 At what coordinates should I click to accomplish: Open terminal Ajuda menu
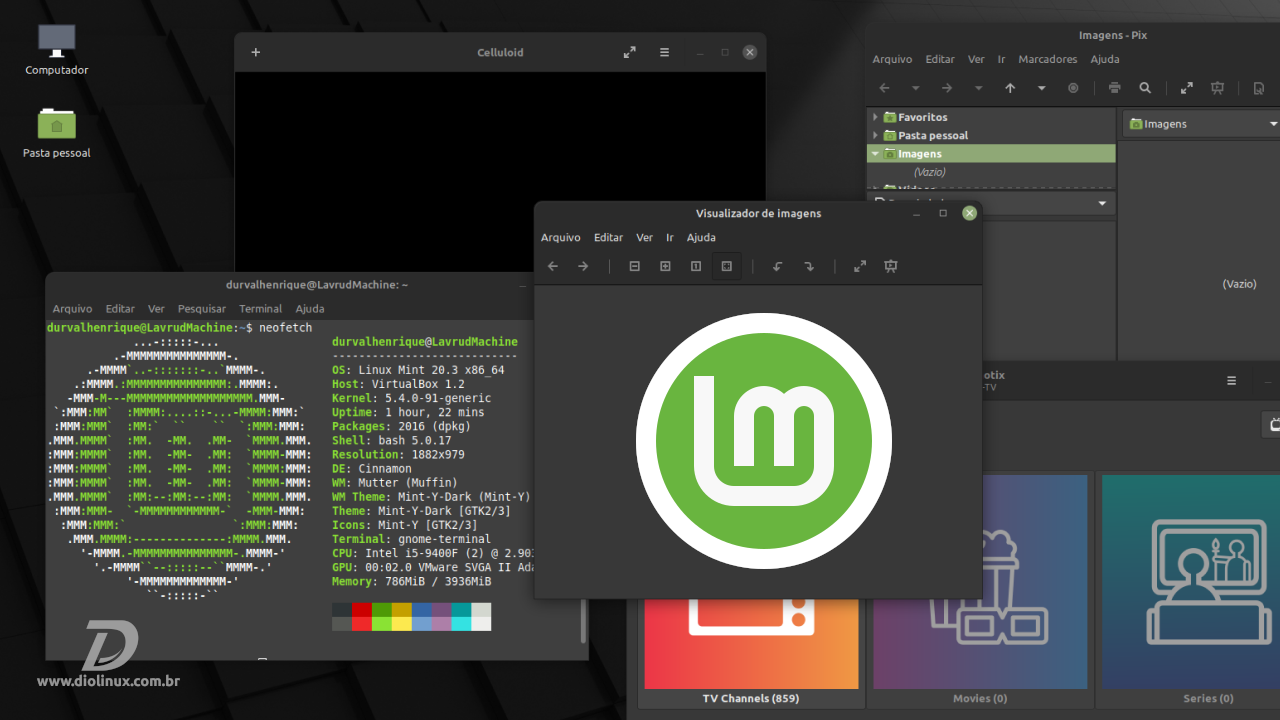pos(310,309)
